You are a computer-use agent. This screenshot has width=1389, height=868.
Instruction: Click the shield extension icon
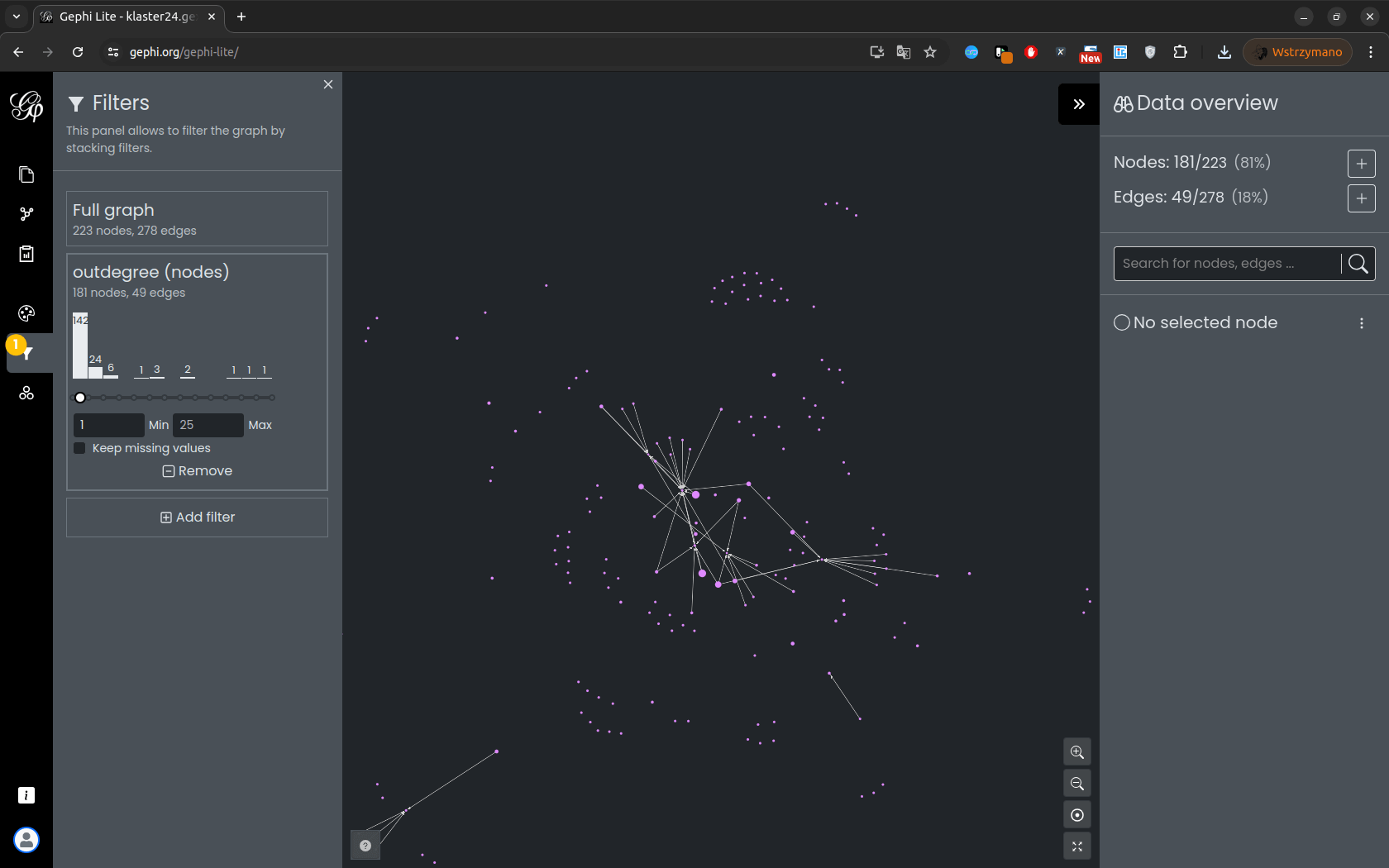tap(1150, 52)
